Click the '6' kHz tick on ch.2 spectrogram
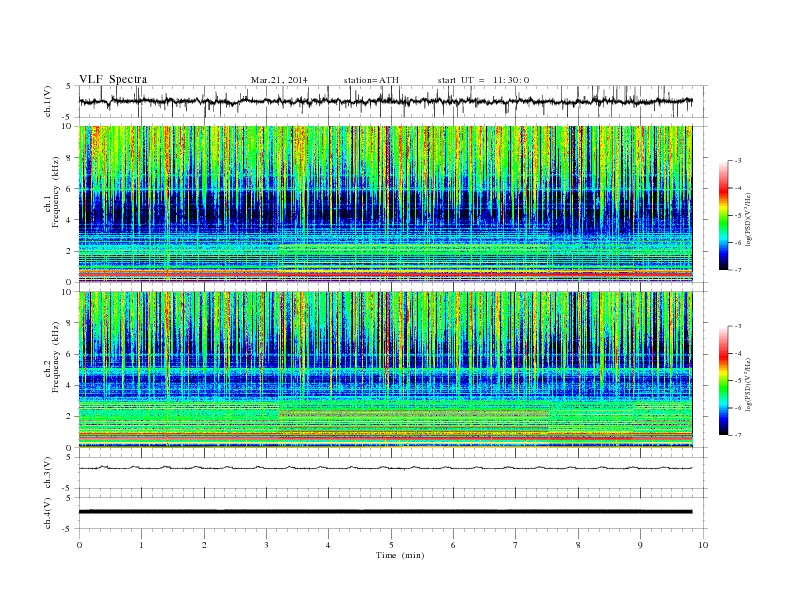 (x=70, y=354)
